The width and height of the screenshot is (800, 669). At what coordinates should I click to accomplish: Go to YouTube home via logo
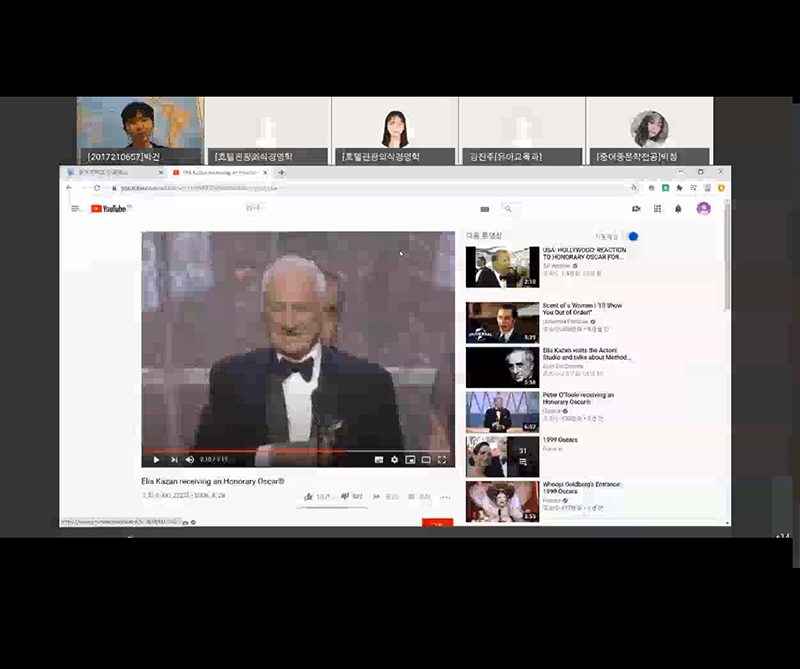[x=111, y=208]
